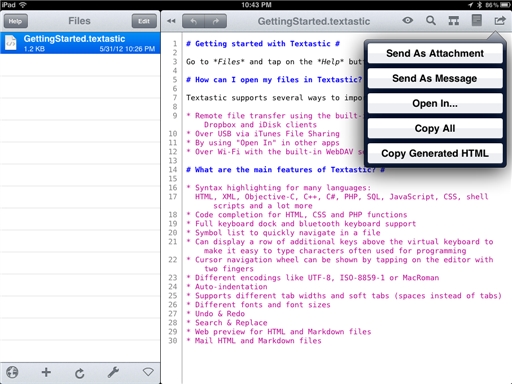Choose Send As Message

pyautogui.click(x=435, y=78)
